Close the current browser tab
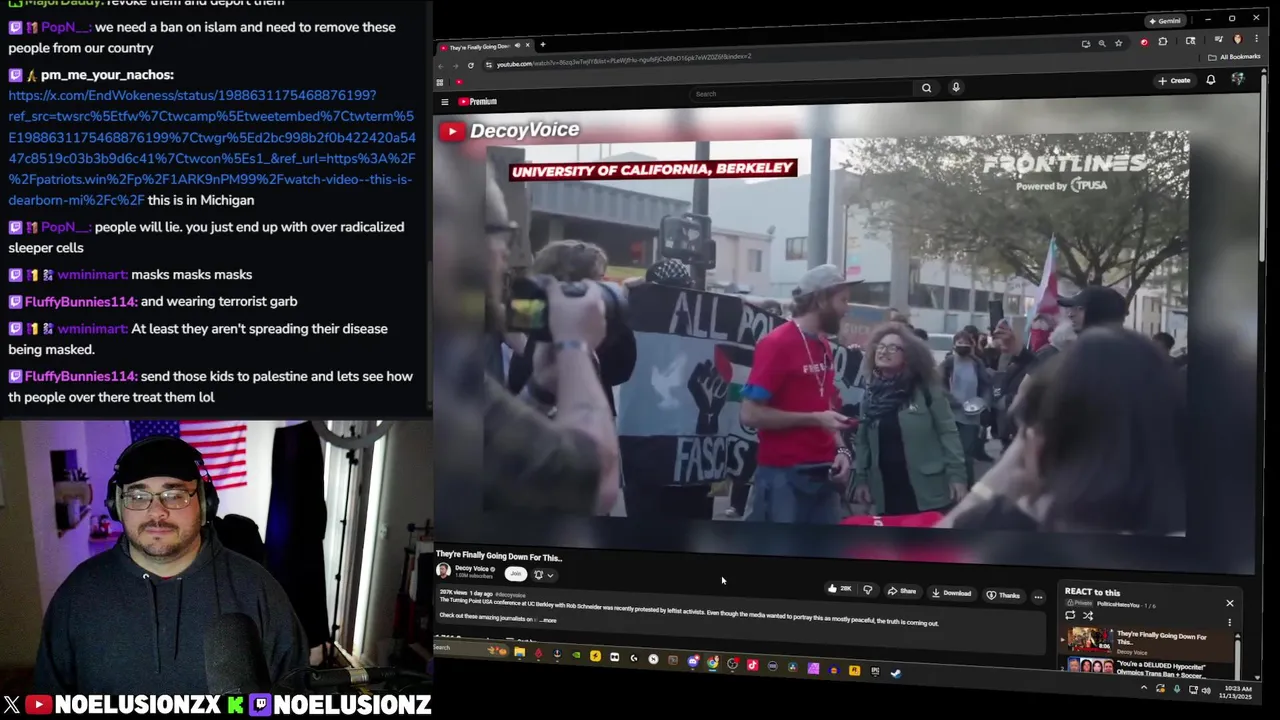The image size is (1280, 720). tap(528, 45)
